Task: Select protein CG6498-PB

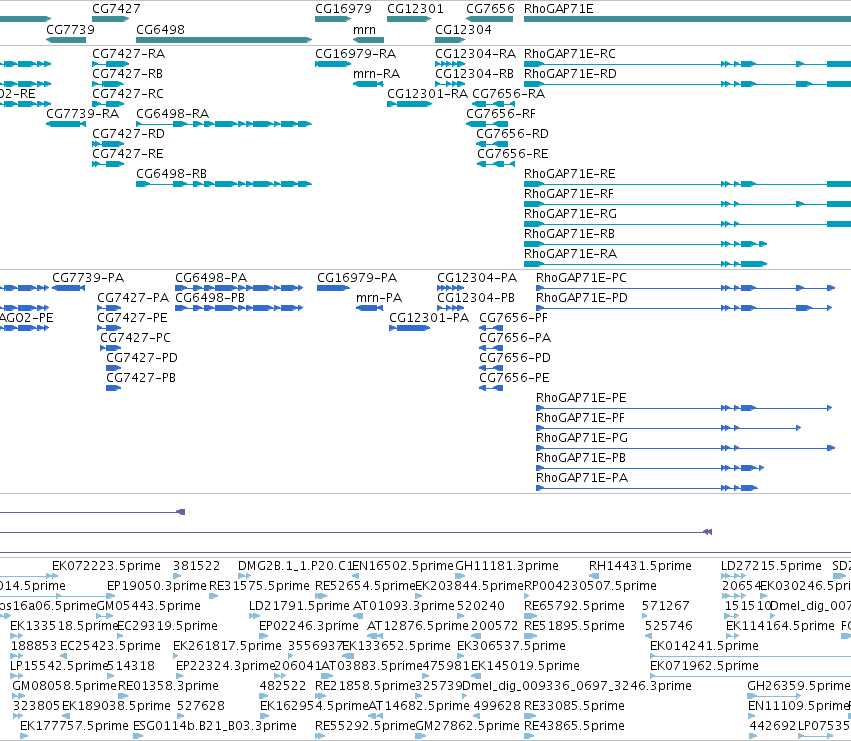Action: [x=209, y=298]
